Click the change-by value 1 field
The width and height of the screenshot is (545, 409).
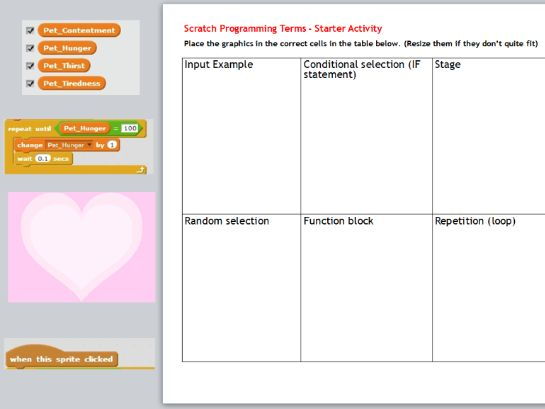[x=112, y=145]
